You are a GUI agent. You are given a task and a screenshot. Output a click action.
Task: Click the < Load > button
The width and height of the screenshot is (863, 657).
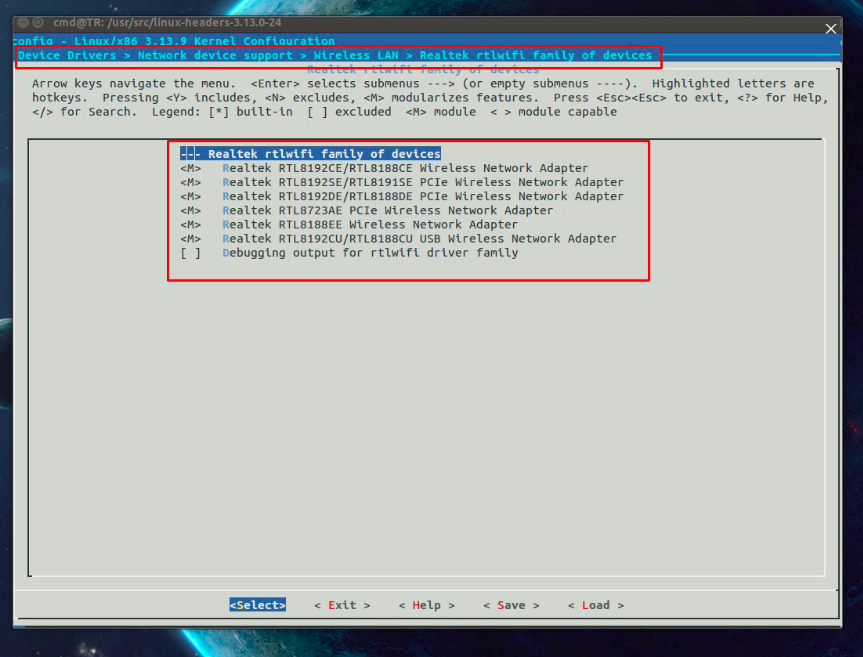pos(596,605)
